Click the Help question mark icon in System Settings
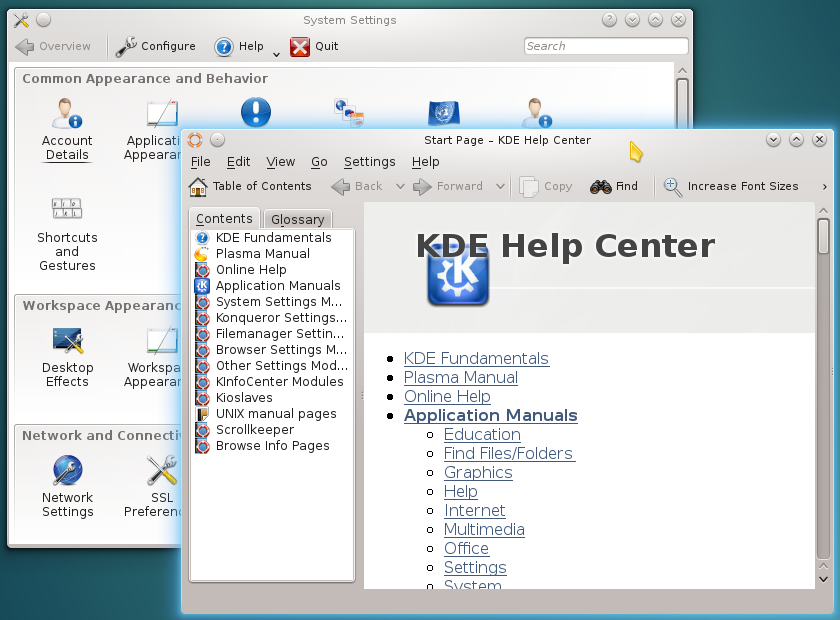The image size is (840, 620). pyautogui.click(x=223, y=47)
